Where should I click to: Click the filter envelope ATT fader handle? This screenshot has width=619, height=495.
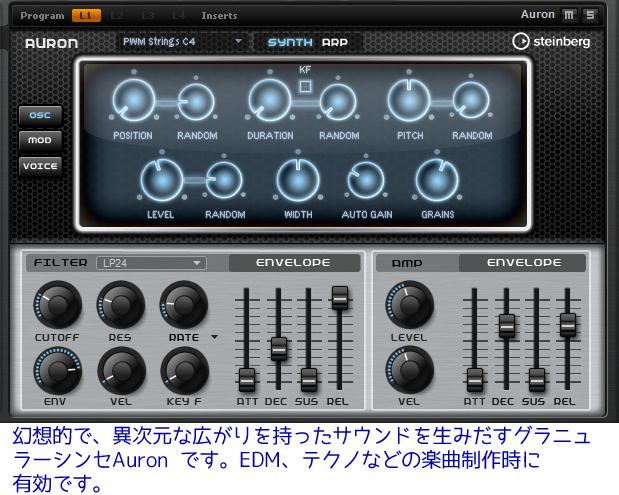tap(247, 379)
